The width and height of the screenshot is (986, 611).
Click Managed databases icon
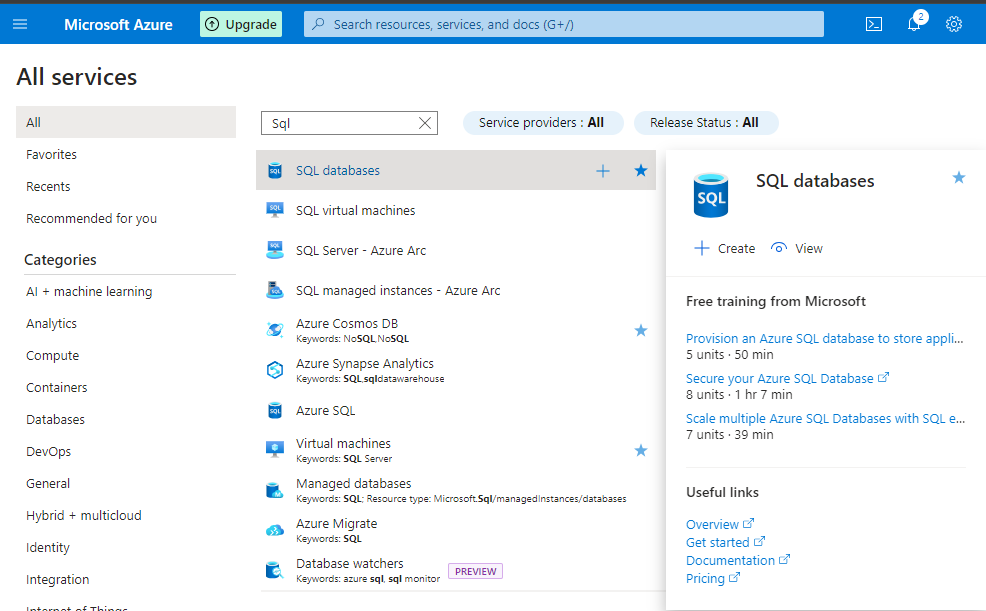(x=275, y=490)
